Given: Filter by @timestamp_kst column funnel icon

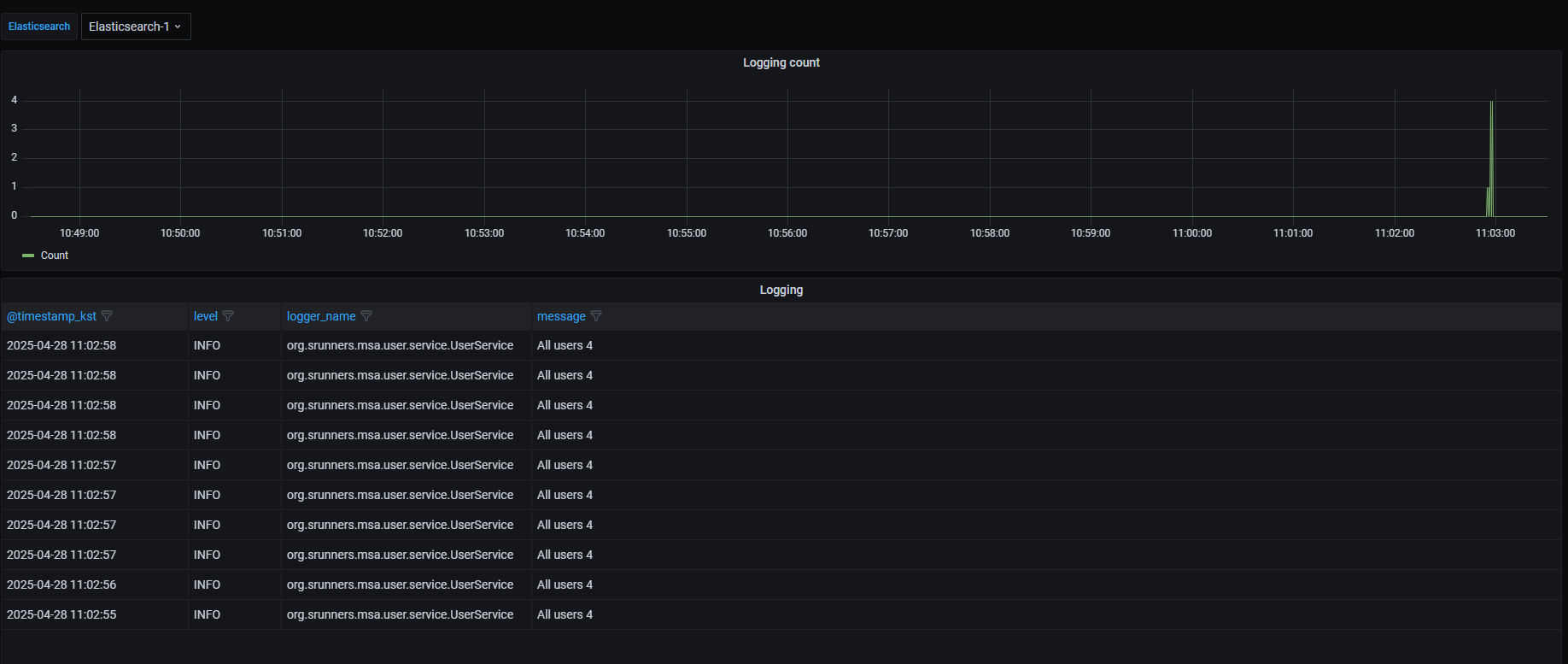Looking at the screenshot, I should pos(107,316).
